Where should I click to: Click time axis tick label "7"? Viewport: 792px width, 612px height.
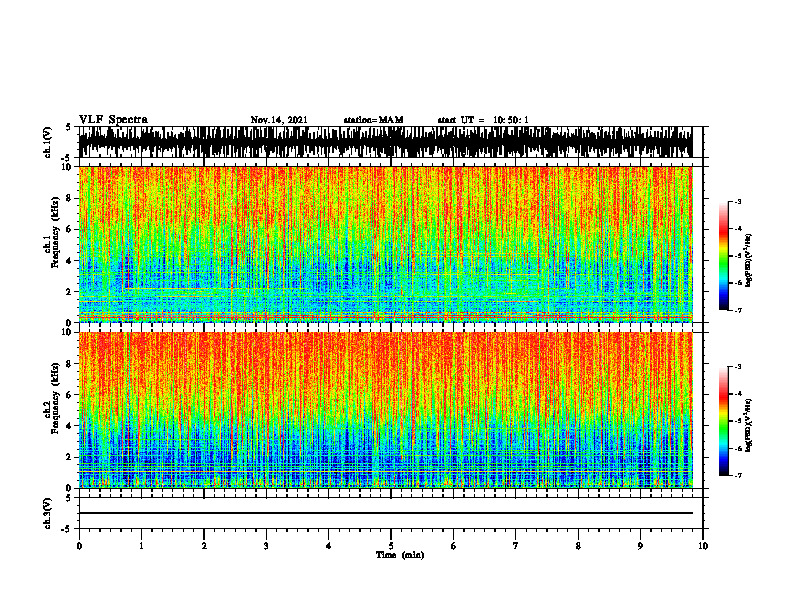pyautogui.click(x=516, y=546)
